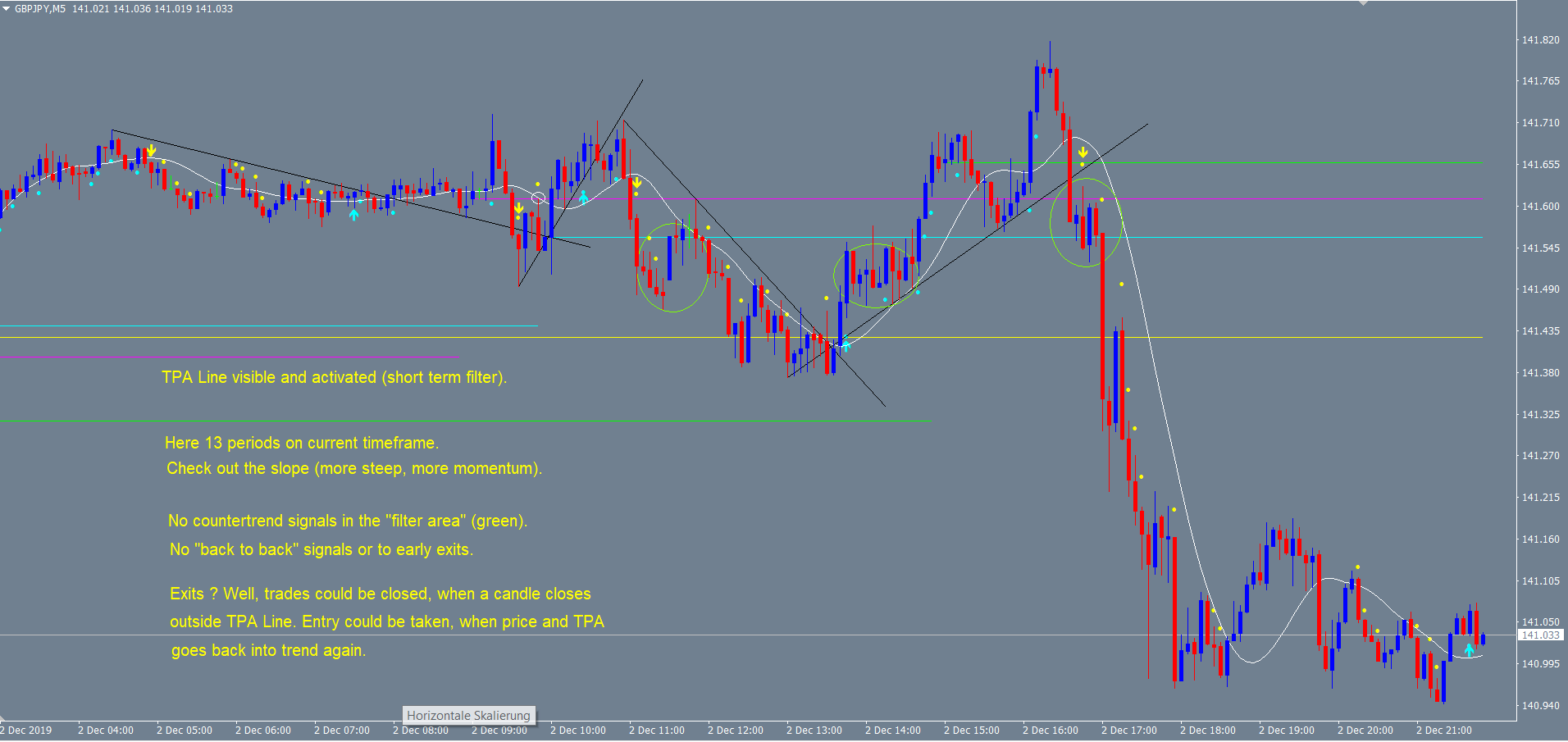Select the green horizontal line near 141.655
This screenshot has height=742, width=1568.
coord(1230,162)
